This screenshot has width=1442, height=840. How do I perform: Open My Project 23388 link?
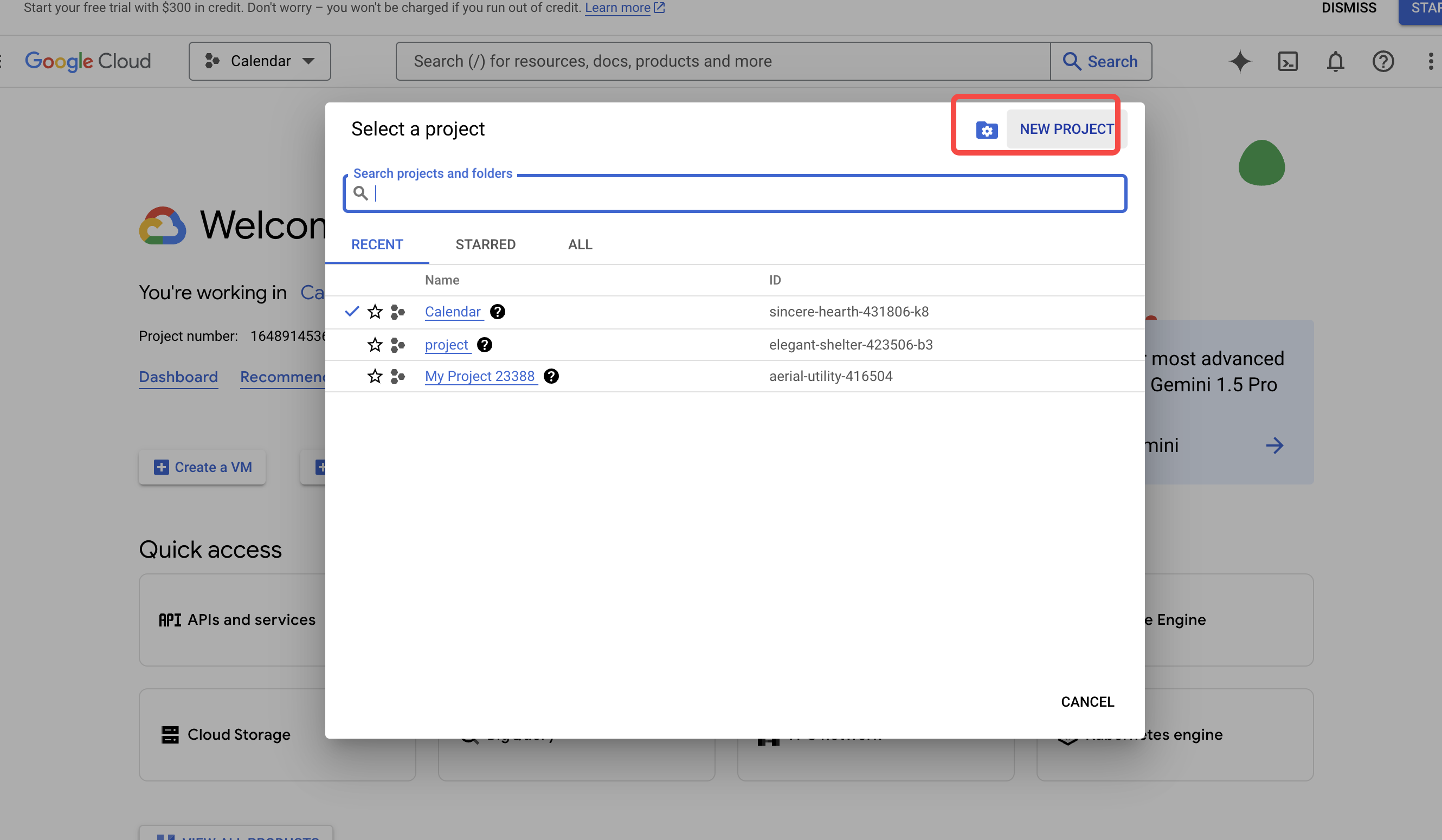480,376
